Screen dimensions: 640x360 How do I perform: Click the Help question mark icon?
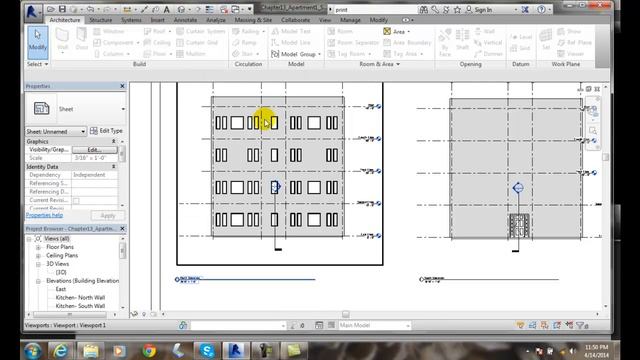coord(541,9)
